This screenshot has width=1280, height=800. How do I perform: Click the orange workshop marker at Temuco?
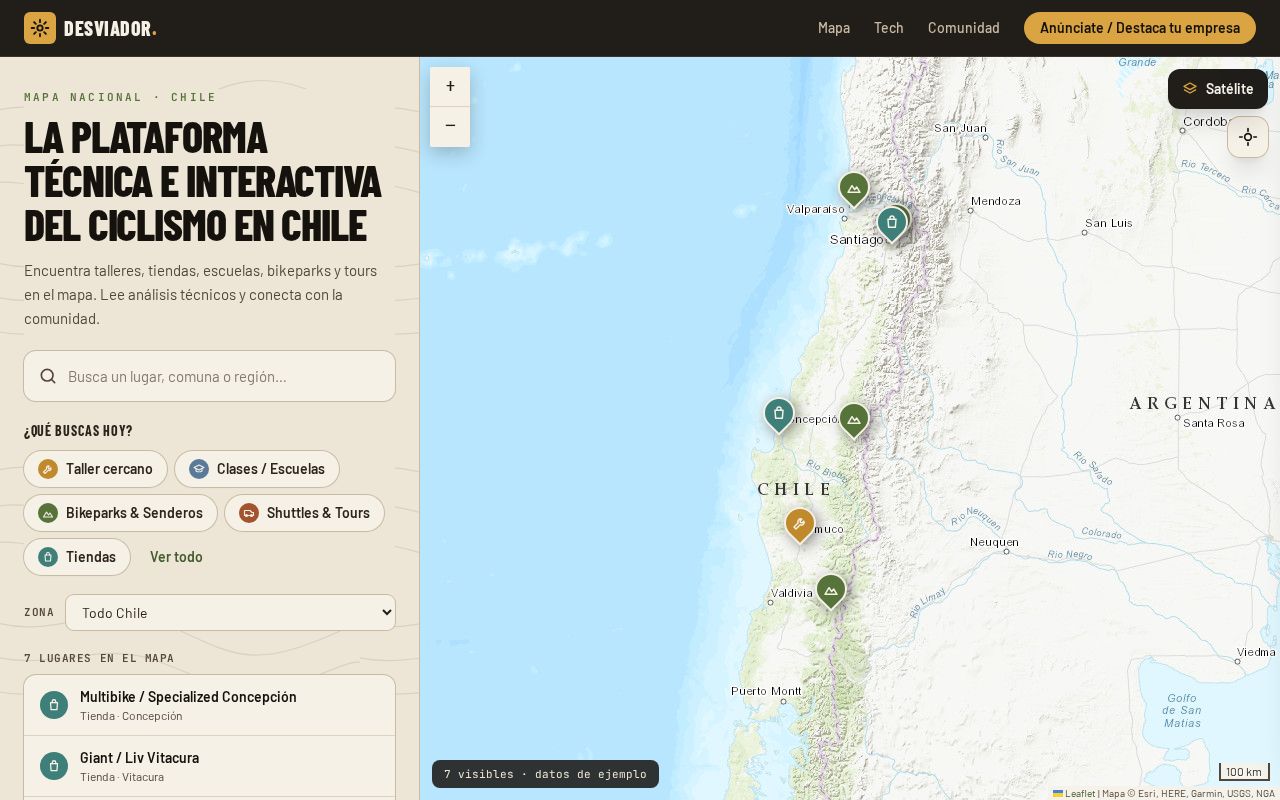coord(799,525)
